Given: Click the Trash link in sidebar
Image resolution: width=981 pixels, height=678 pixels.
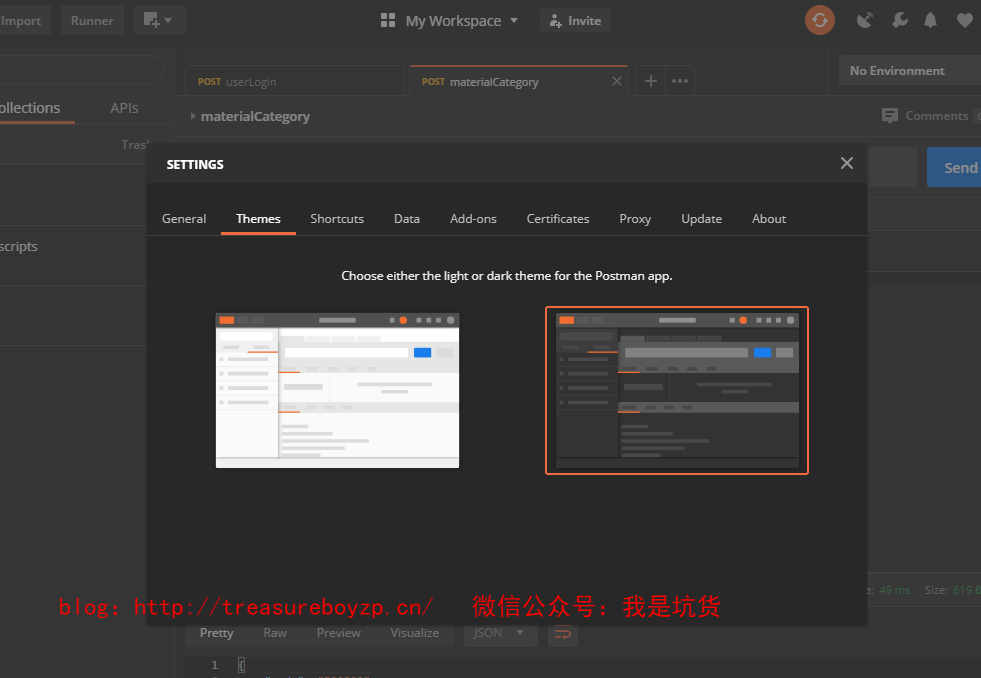Looking at the screenshot, I should [x=136, y=144].
